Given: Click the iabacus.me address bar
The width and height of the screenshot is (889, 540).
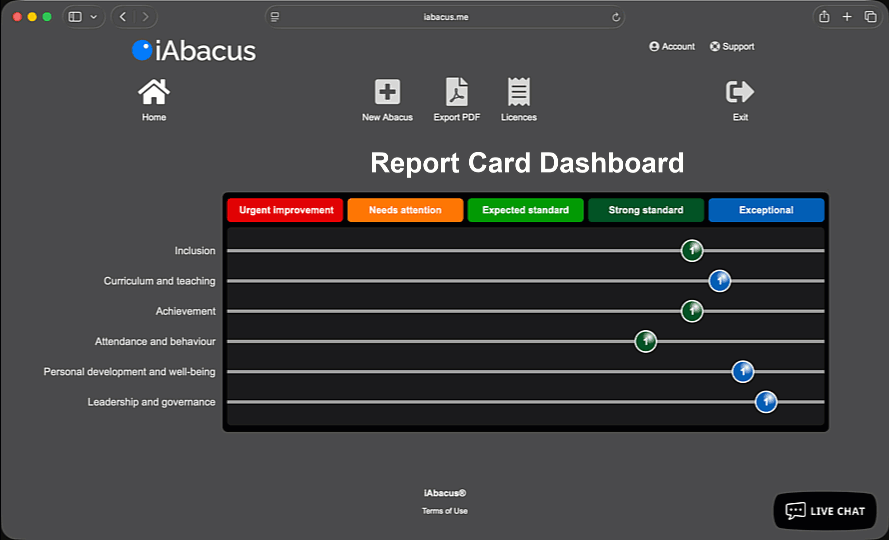Looking at the screenshot, I should pyautogui.click(x=446, y=17).
